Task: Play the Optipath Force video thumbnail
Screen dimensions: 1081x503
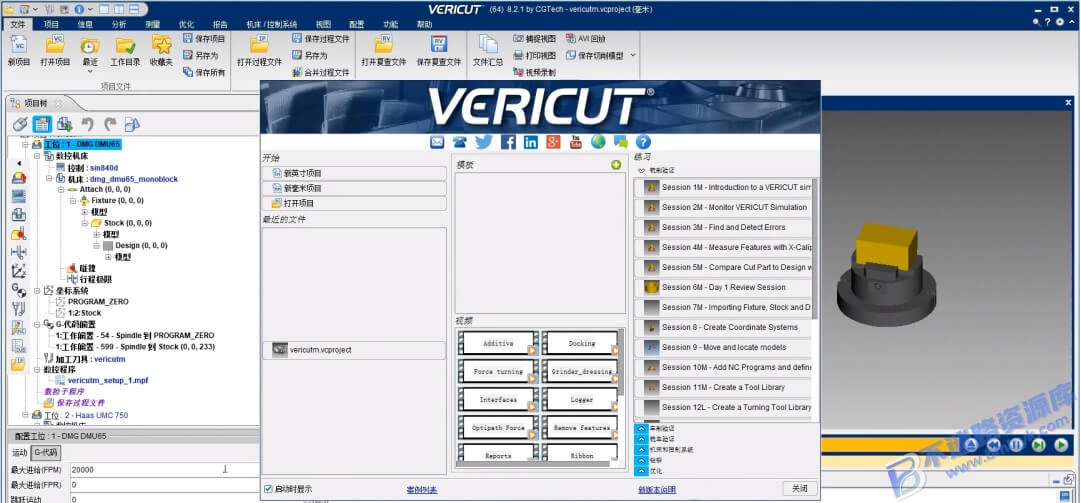Action: (x=498, y=428)
